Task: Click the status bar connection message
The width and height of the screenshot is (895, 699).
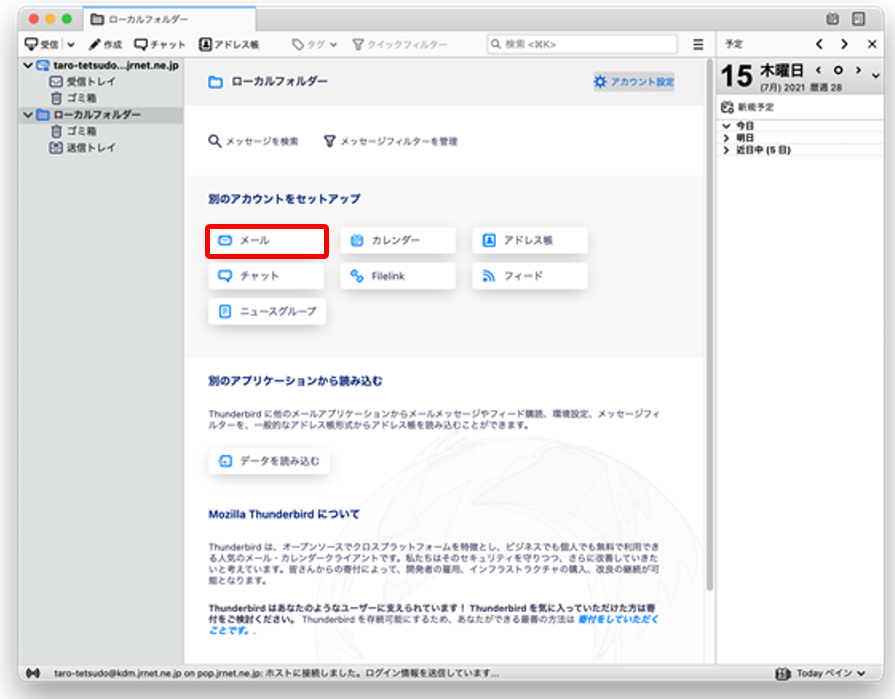Action: pyautogui.click(x=276, y=673)
